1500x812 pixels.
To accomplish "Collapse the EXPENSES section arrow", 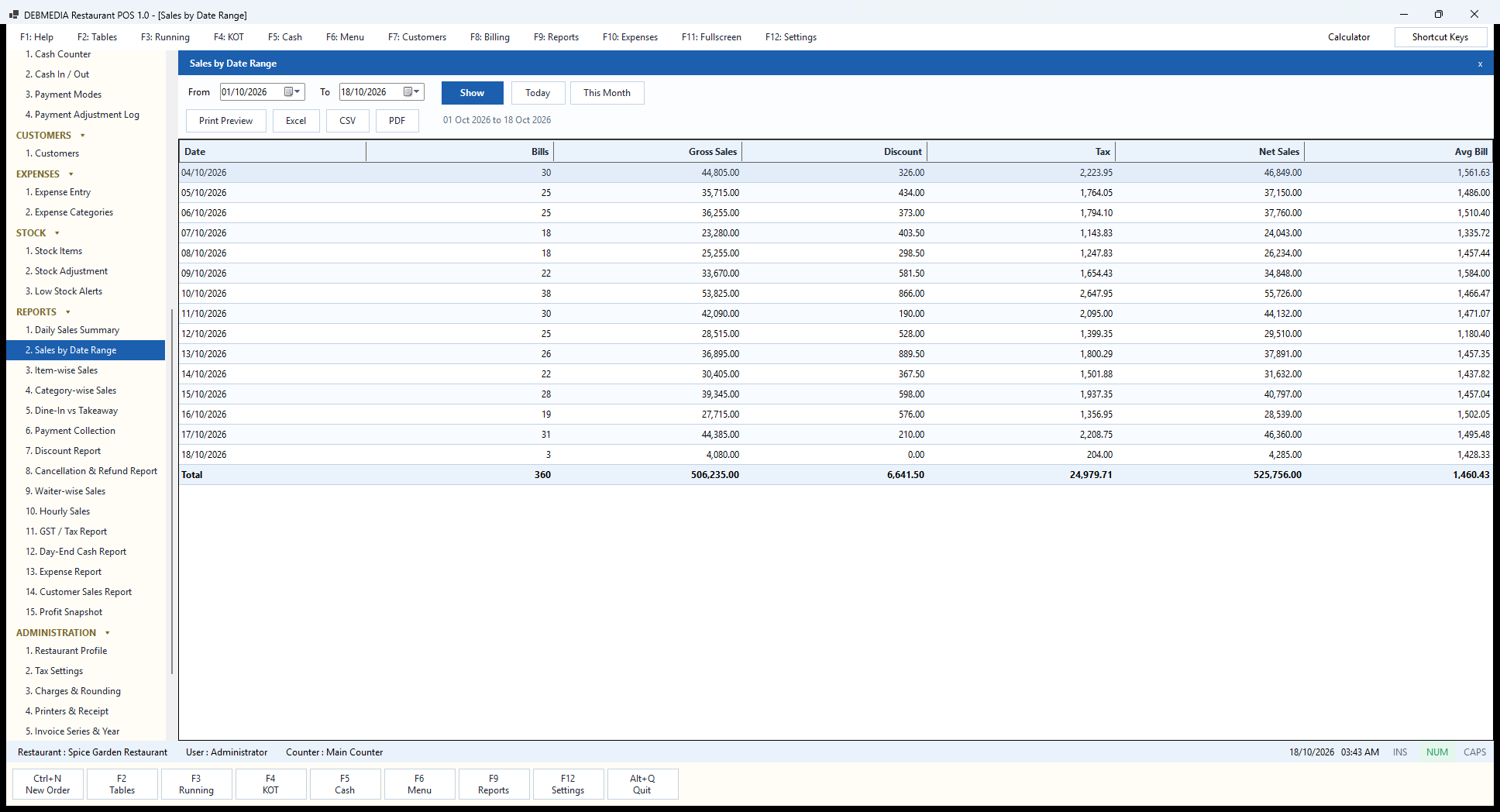I will coord(71,174).
